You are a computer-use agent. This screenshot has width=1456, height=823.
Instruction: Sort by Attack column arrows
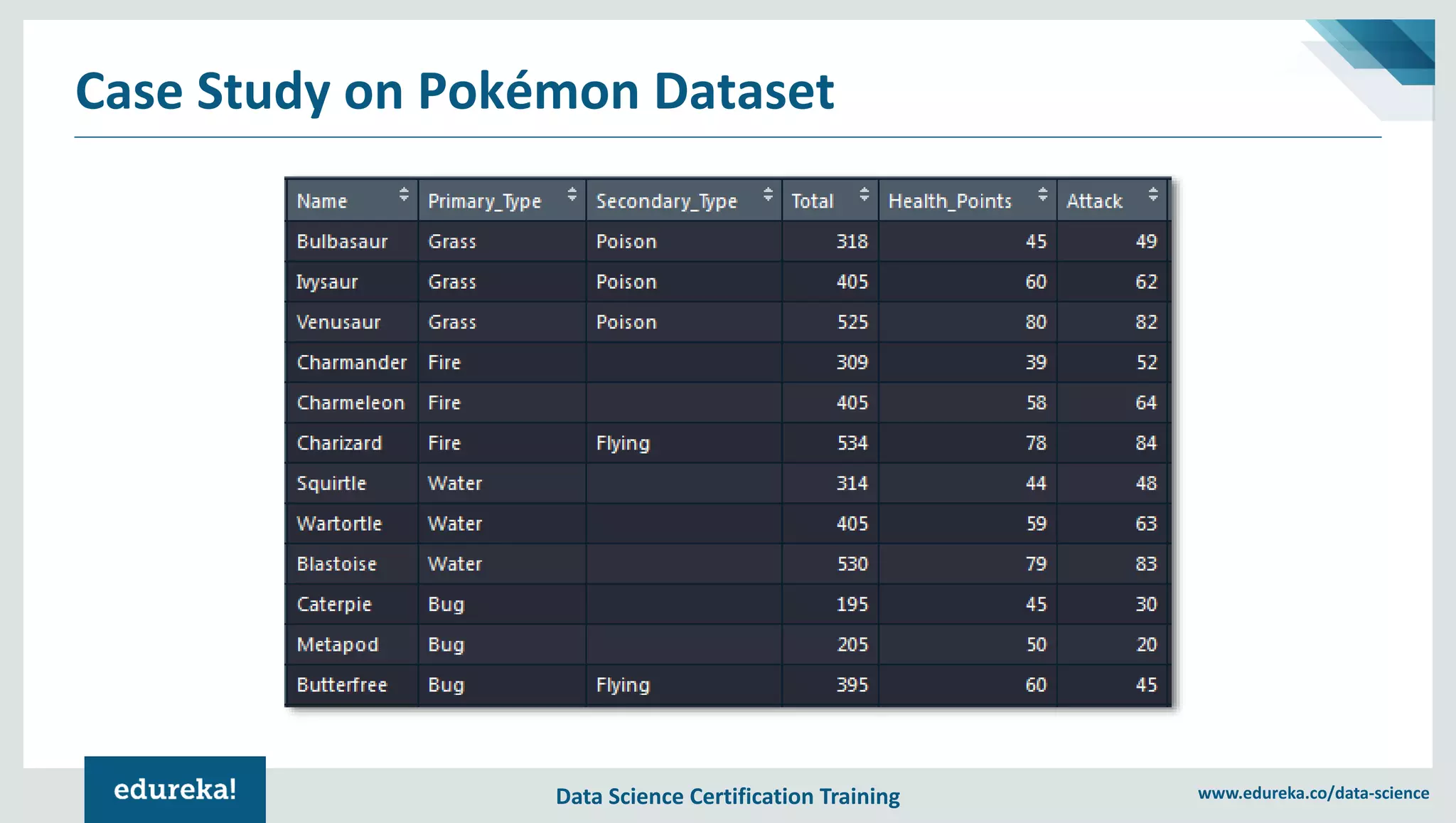click(x=1153, y=194)
